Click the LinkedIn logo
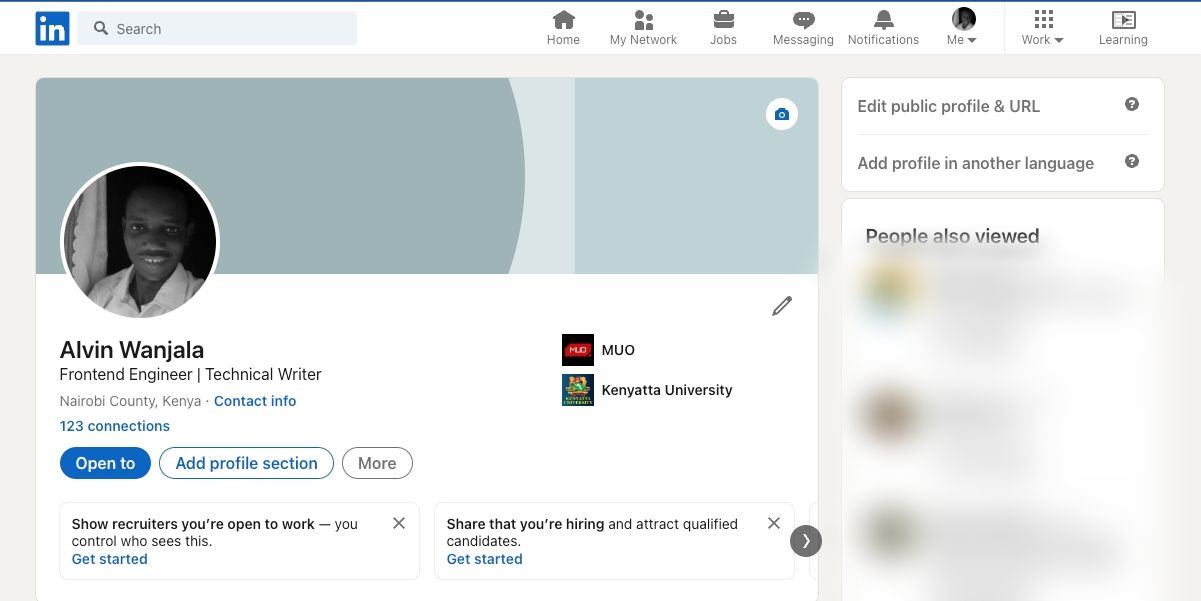Image resolution: width=1201 pixels, height=601 pixels. pyautogui.click(x=52, y=28)
